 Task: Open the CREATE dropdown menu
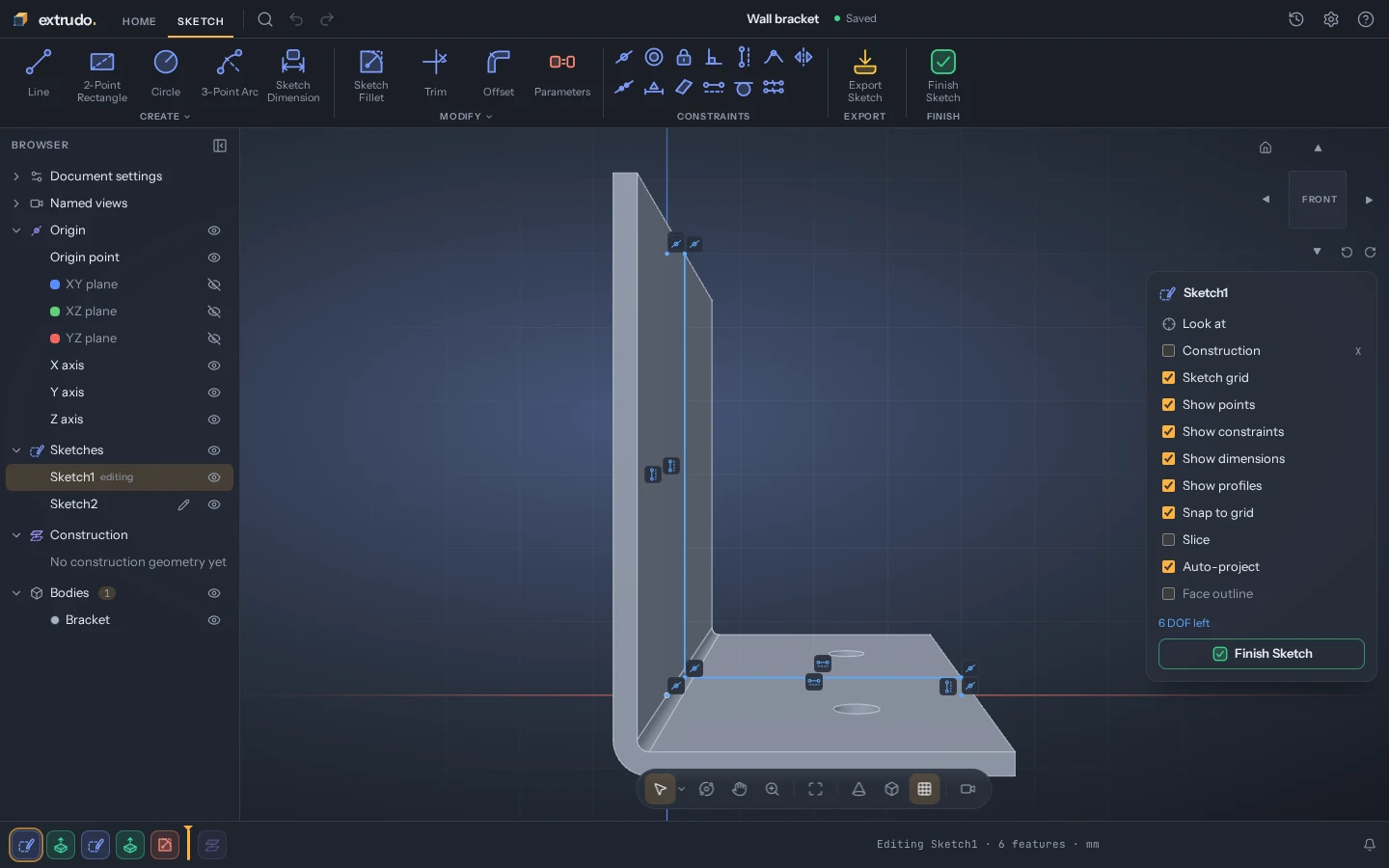(x=165, y=117)
